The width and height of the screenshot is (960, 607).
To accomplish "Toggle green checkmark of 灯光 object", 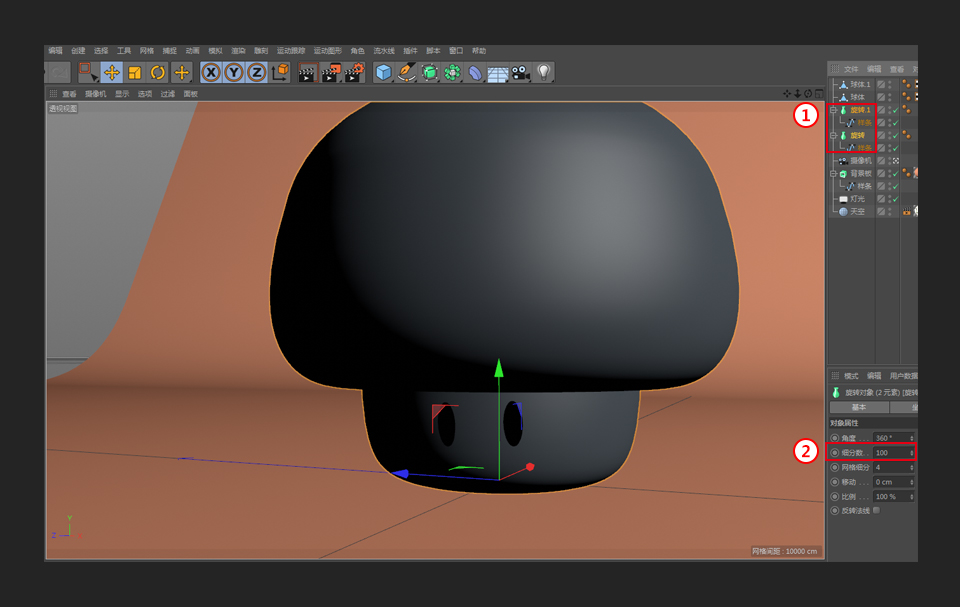I will [895, 199].
